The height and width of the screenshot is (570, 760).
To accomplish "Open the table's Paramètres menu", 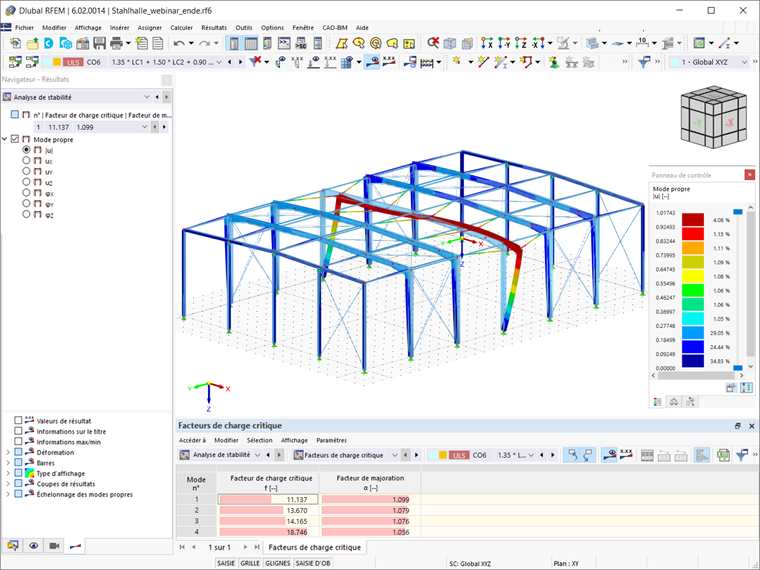I will click(x=332, y=440).
